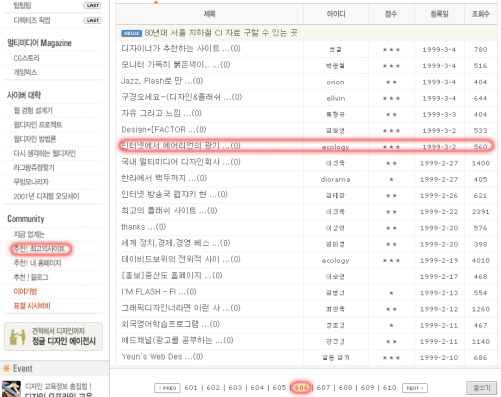This screenshot has height=397, width=501.
Task: Click the blue NEWS badge icon
Action: click(131, 33)
